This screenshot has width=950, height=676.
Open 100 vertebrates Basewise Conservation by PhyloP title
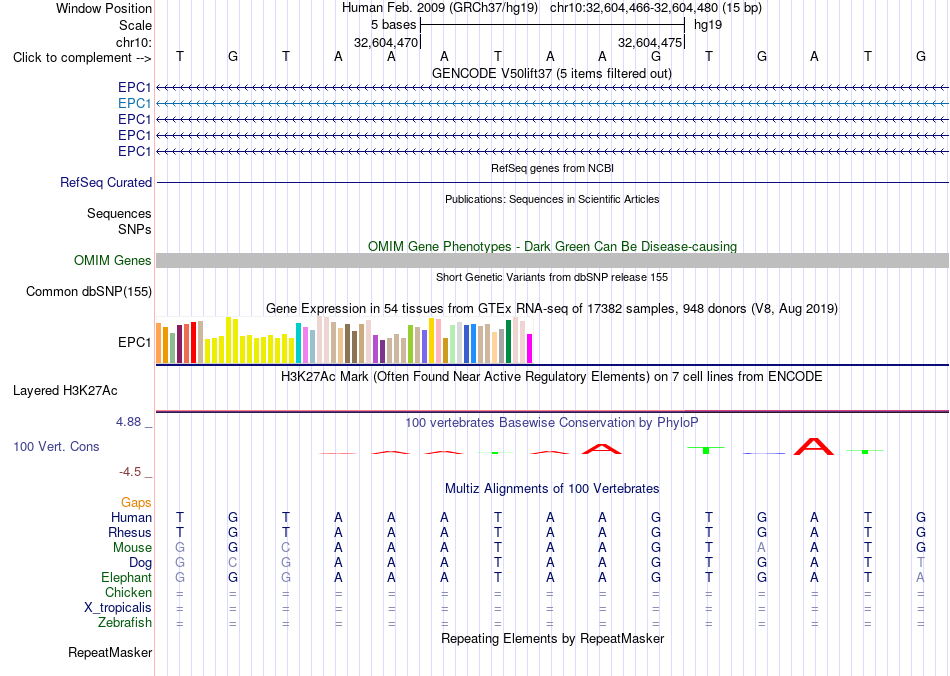[552, 423]
